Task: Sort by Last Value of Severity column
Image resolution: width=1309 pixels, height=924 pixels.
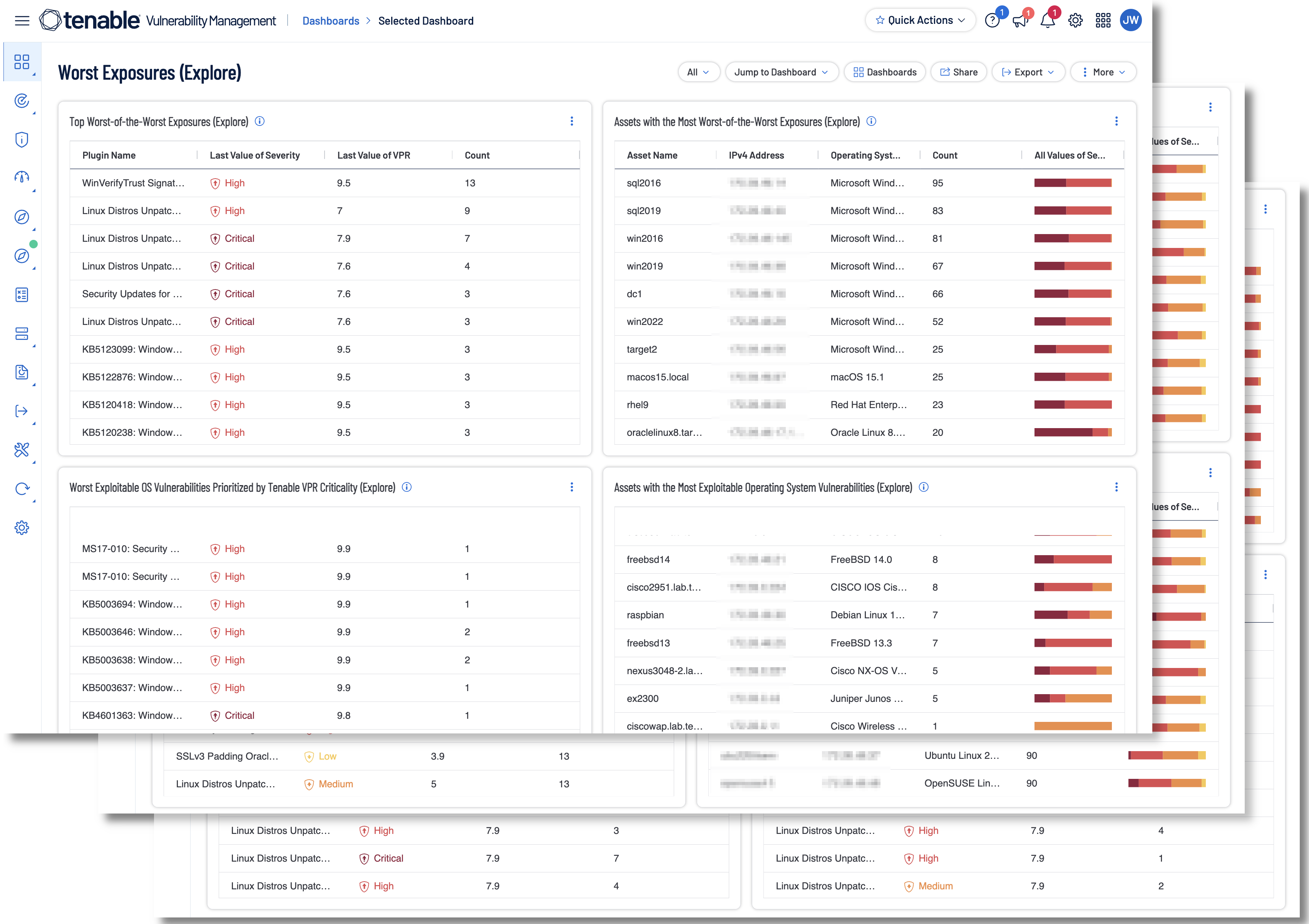Action: pyautogui.click(x=255, y=156)
